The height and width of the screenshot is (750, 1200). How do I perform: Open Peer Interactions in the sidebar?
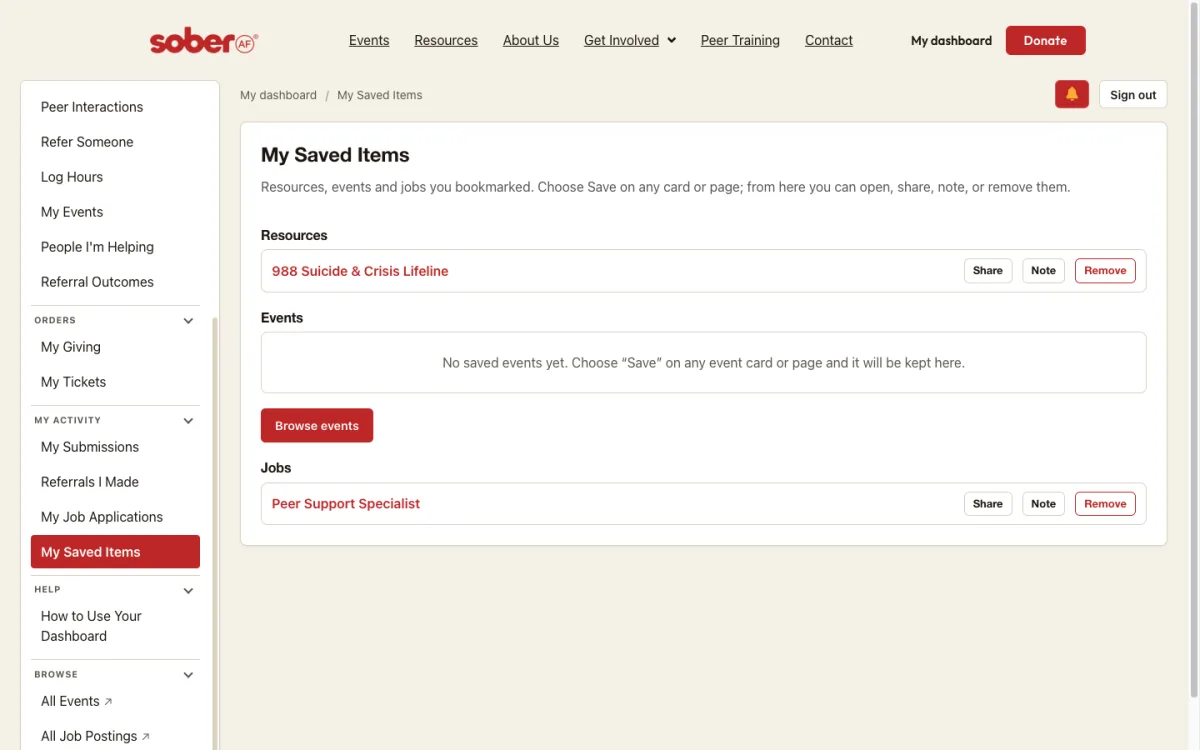click(115, 107)
